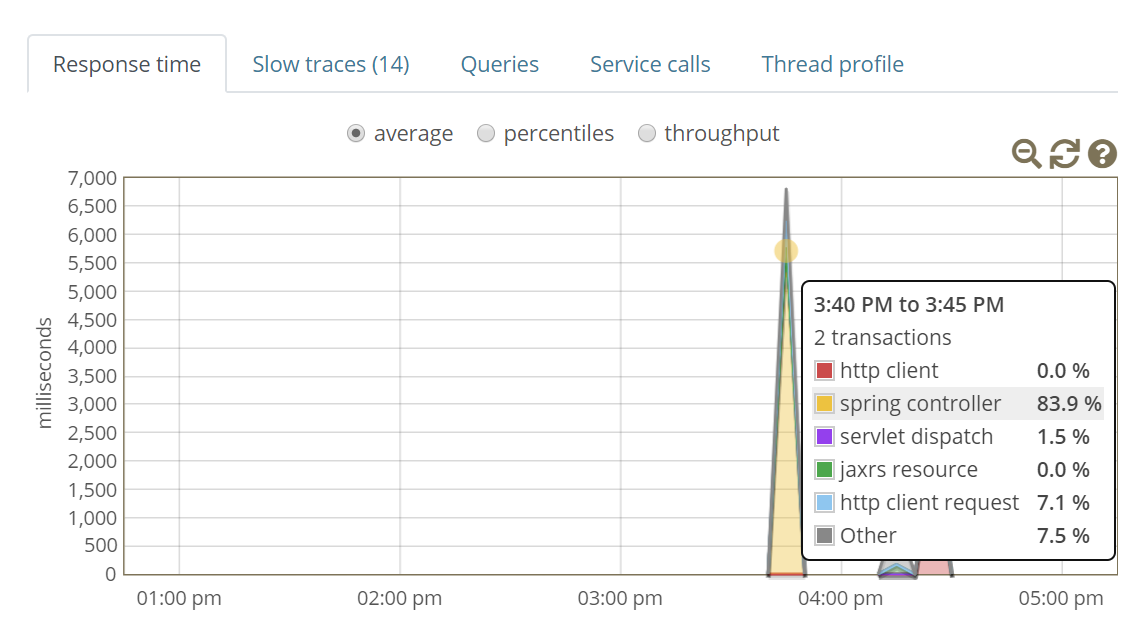Click the spring controller 83.9 % row
Screen dimensions: 1132x617
(x=958, y=403)
